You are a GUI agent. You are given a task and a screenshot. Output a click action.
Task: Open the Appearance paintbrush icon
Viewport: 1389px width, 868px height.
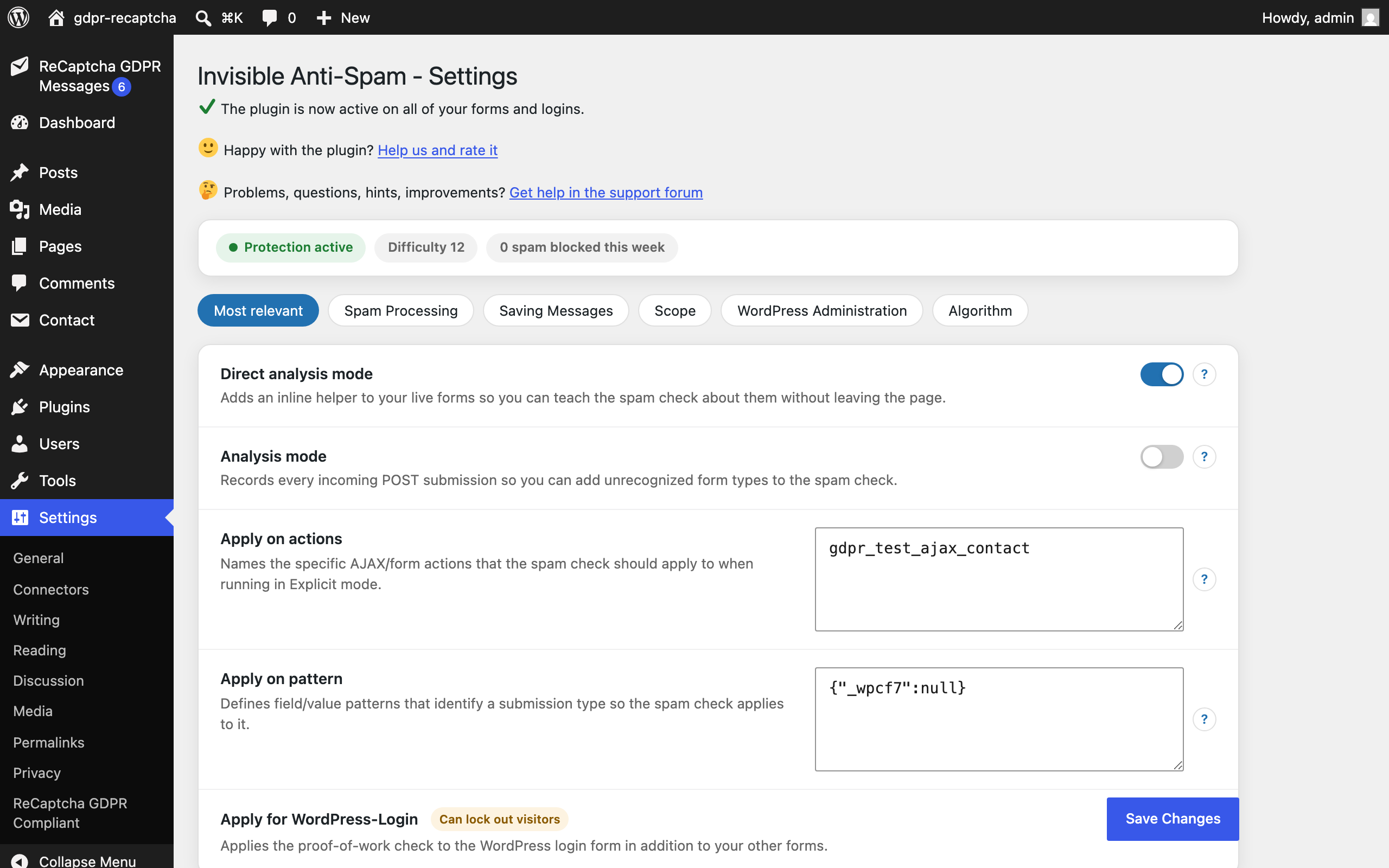point(20,369)
